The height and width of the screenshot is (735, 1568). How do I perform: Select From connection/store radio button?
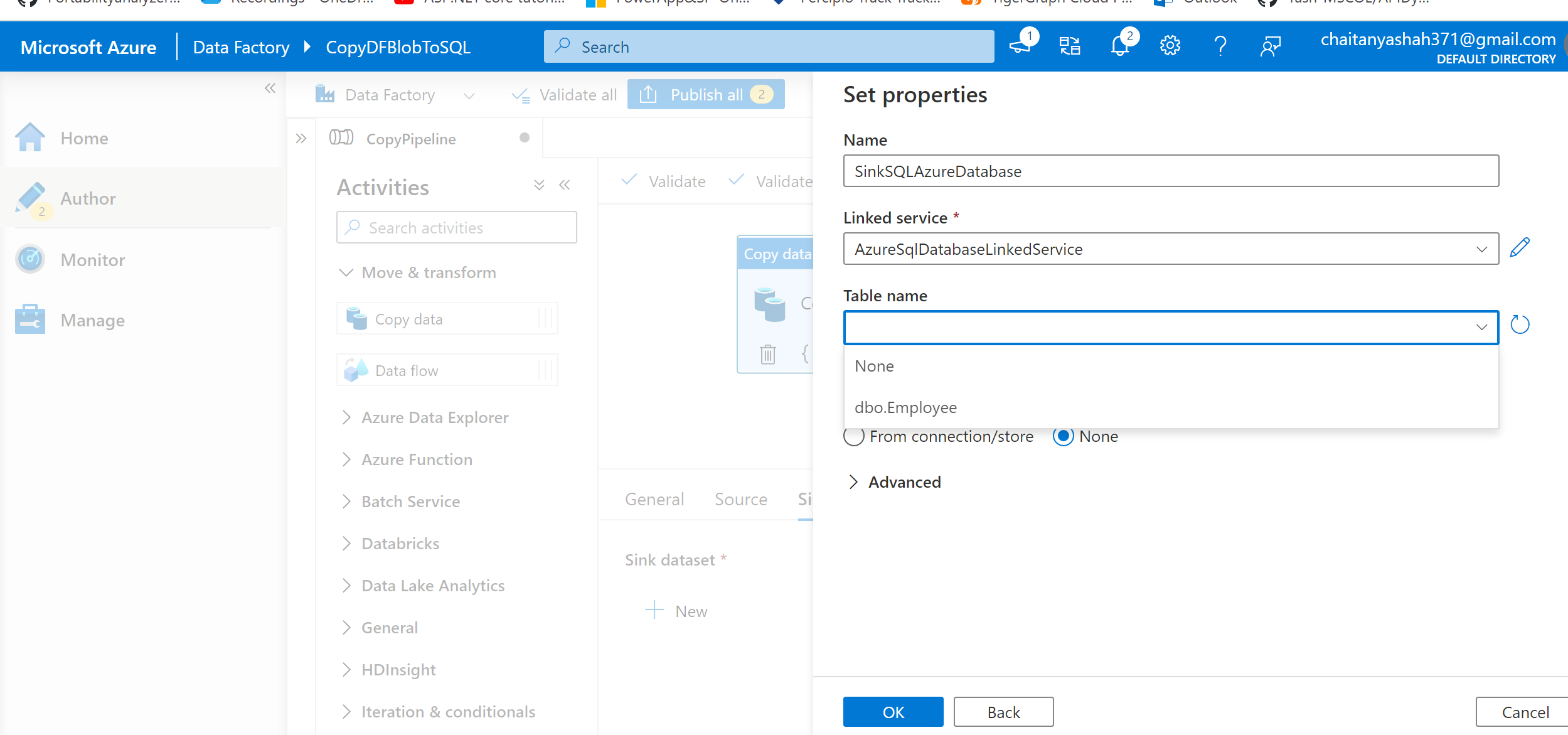point(854,436)
